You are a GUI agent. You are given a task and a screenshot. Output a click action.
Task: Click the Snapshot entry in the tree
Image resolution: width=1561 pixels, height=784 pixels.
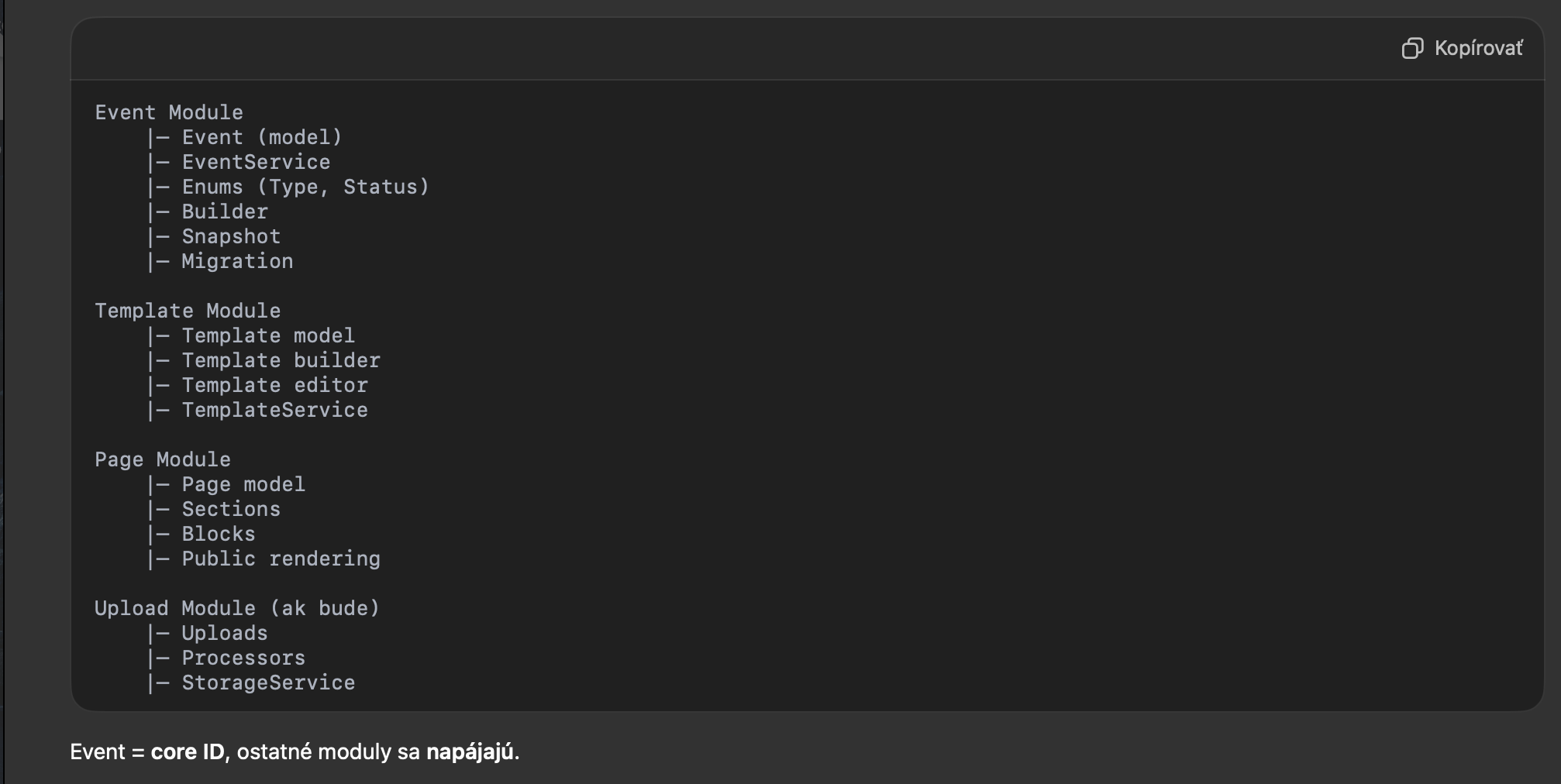(231, 237)
